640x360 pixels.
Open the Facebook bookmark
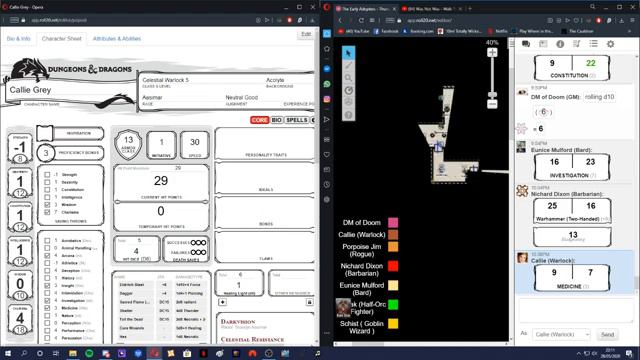pyautogui.click(x=386, y=31)
